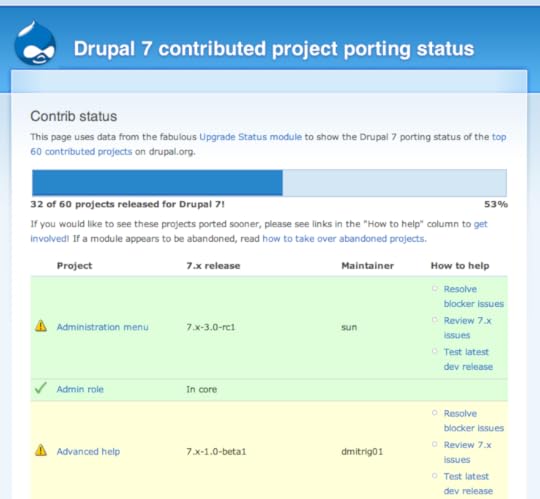Click the page title Drupal 7 contributed project porting status
Viewport: 540px width, 499px height.
click(x=274, y=49)
